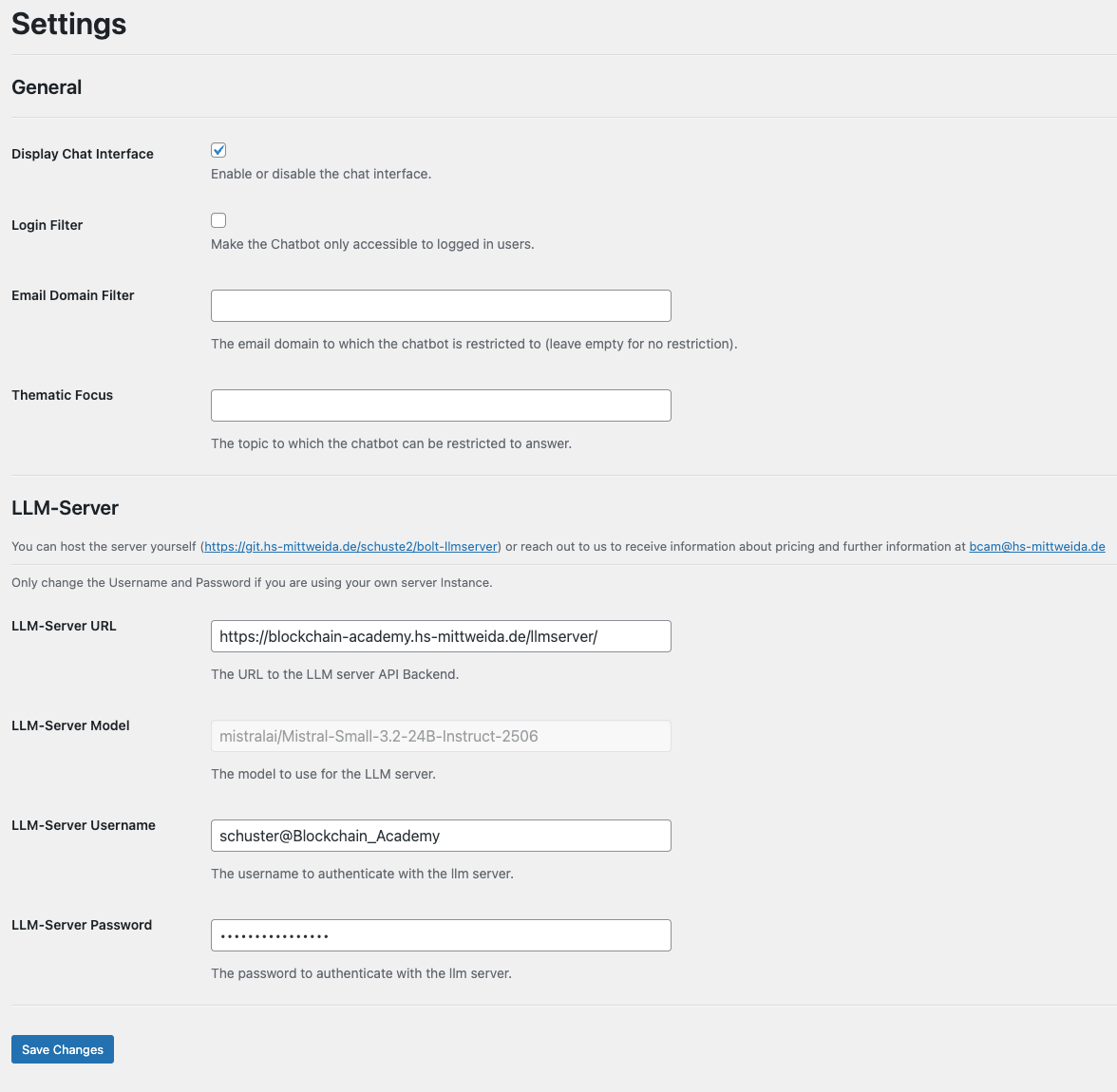The image size is (1117, 1092).
Task: Focus the Thematic Focus input box
Action: [x=440, y=405]
